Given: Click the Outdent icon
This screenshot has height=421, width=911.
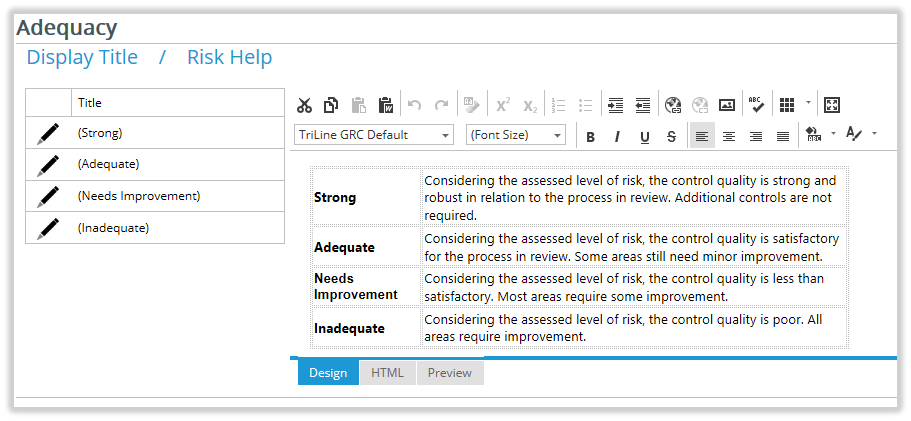Looking at the screenshot, I should [x=643, y=105].
